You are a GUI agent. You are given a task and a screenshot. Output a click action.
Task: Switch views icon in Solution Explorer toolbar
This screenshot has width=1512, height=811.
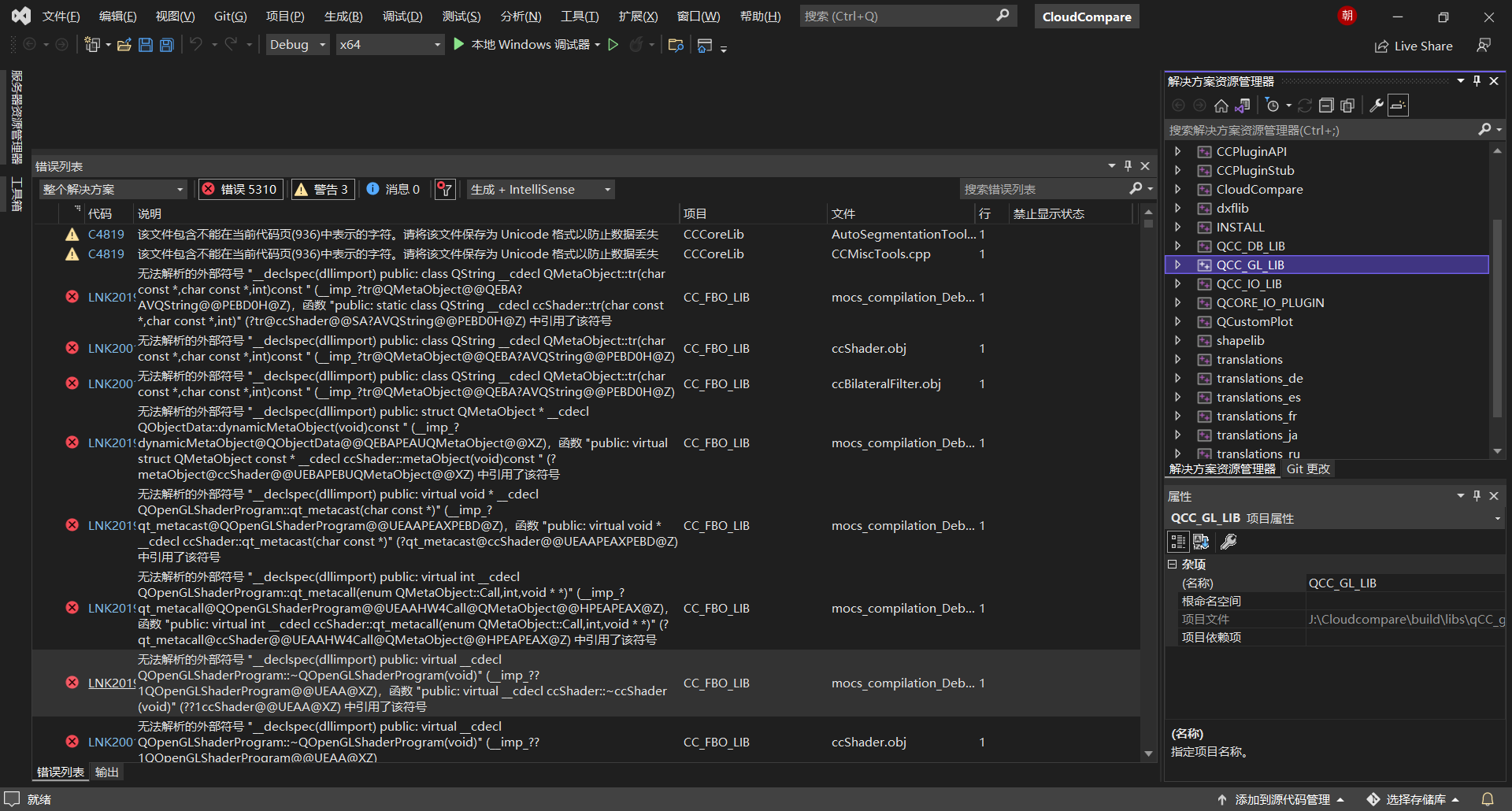coord(1243,106)
